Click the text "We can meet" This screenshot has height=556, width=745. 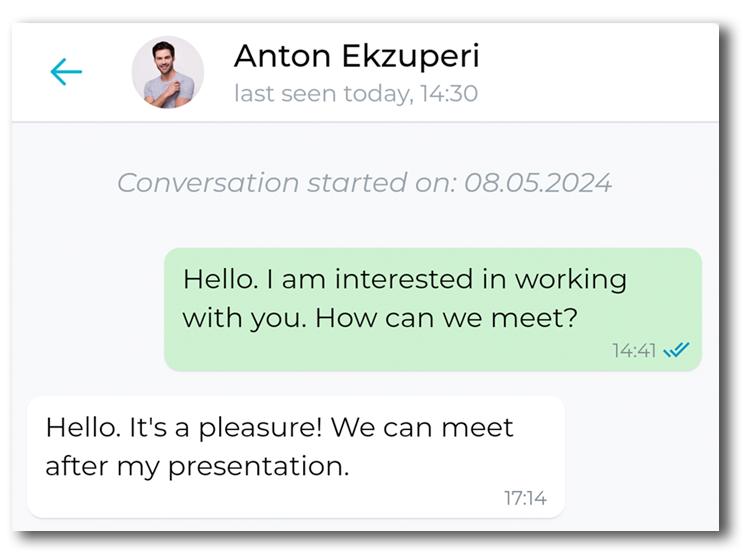[422, 428]
